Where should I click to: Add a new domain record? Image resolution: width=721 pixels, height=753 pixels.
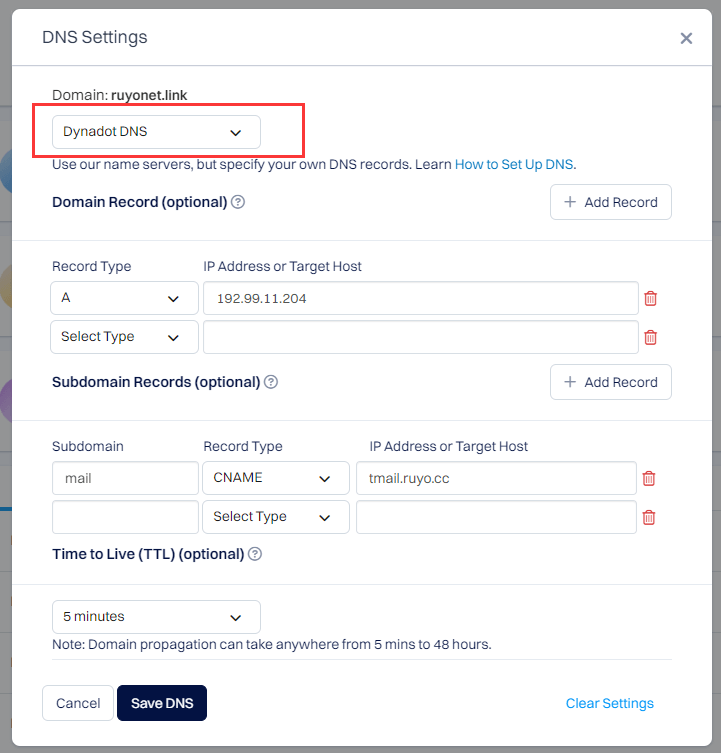(x=611, y=202)
